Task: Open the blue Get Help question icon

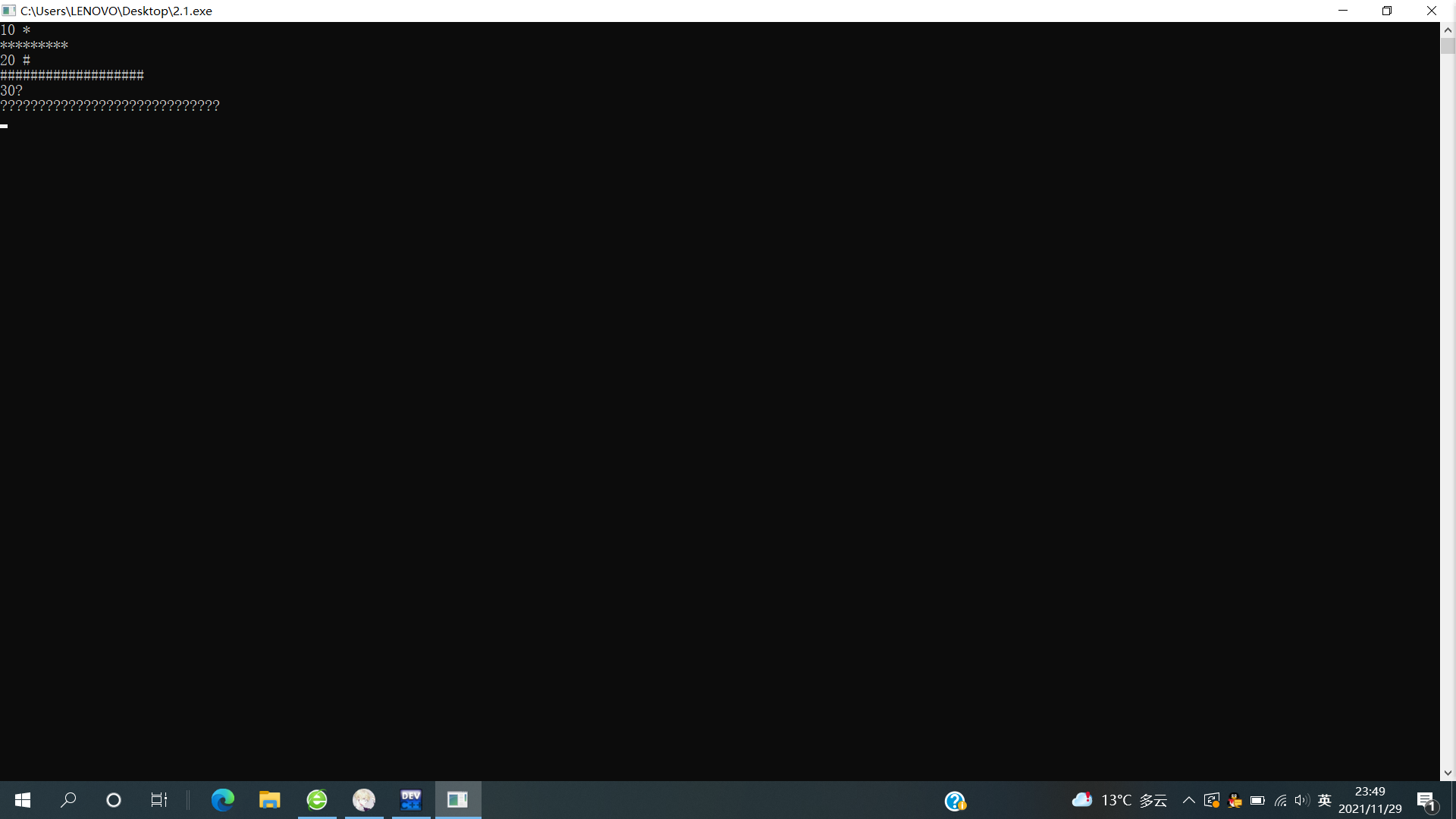Action: click(955, 801)
